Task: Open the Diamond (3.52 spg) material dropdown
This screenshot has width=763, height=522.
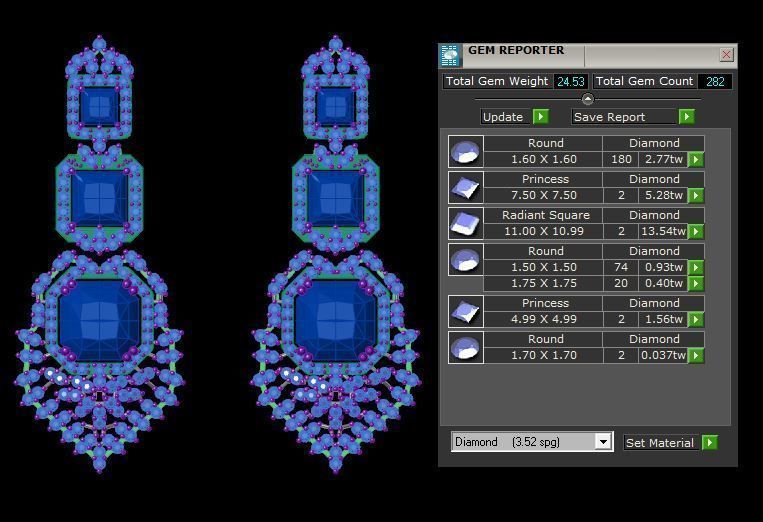Action: point(603,442)
